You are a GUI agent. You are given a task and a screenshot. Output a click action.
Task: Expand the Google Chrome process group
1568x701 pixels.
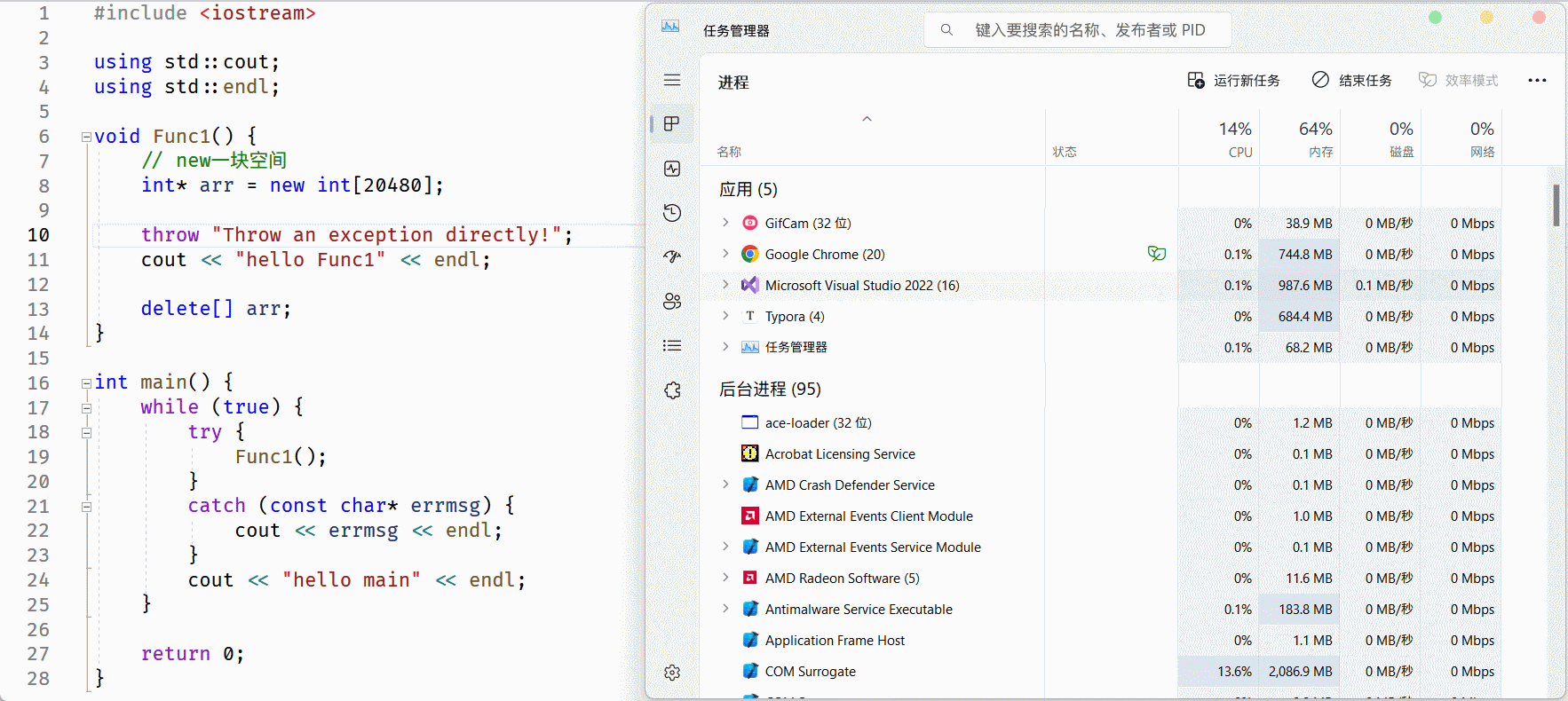725,254
